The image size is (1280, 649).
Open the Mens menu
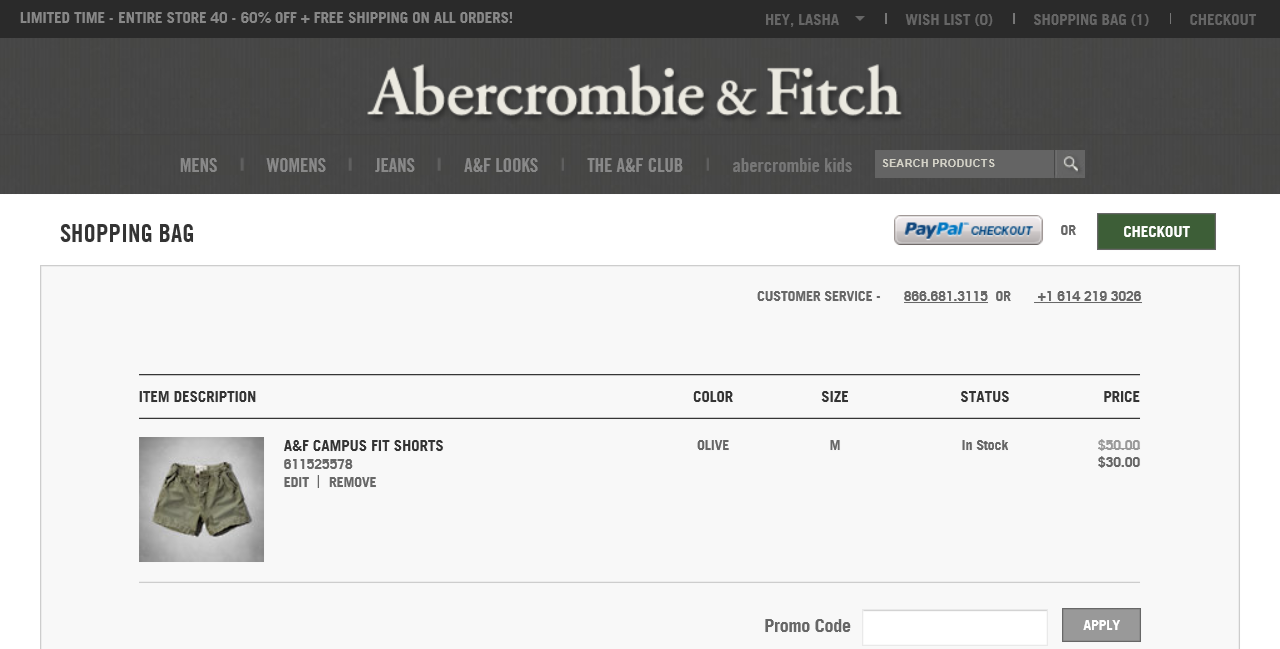[198, 165]
